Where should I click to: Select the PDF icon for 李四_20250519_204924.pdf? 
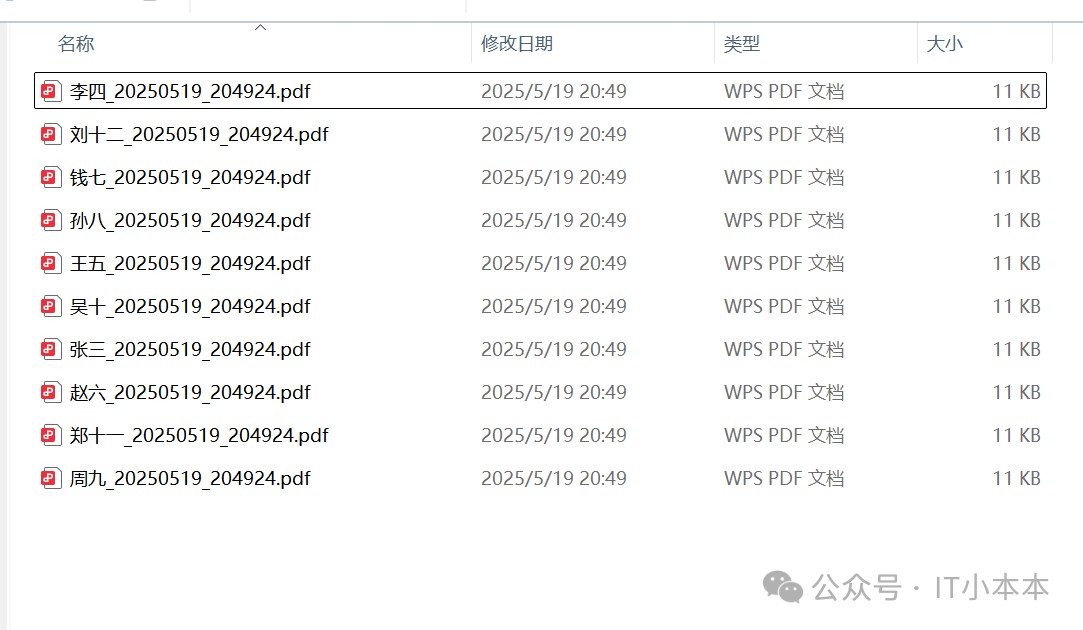50,91
